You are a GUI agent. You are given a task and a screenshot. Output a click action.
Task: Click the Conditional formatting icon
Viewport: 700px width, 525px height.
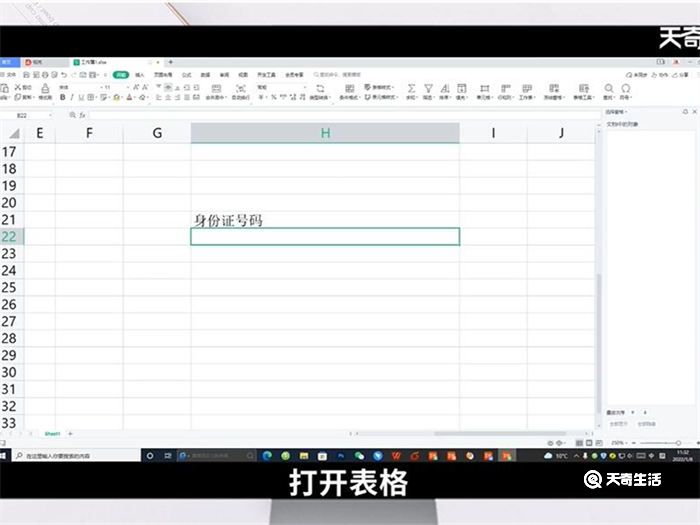[x=350, y=88]
